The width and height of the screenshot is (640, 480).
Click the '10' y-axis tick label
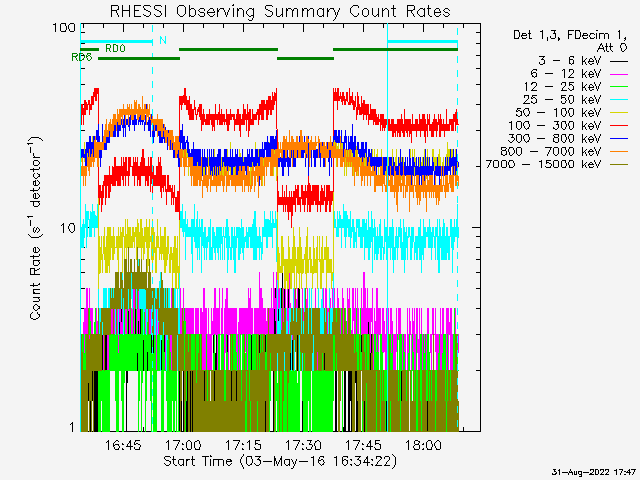pos(68,228)
